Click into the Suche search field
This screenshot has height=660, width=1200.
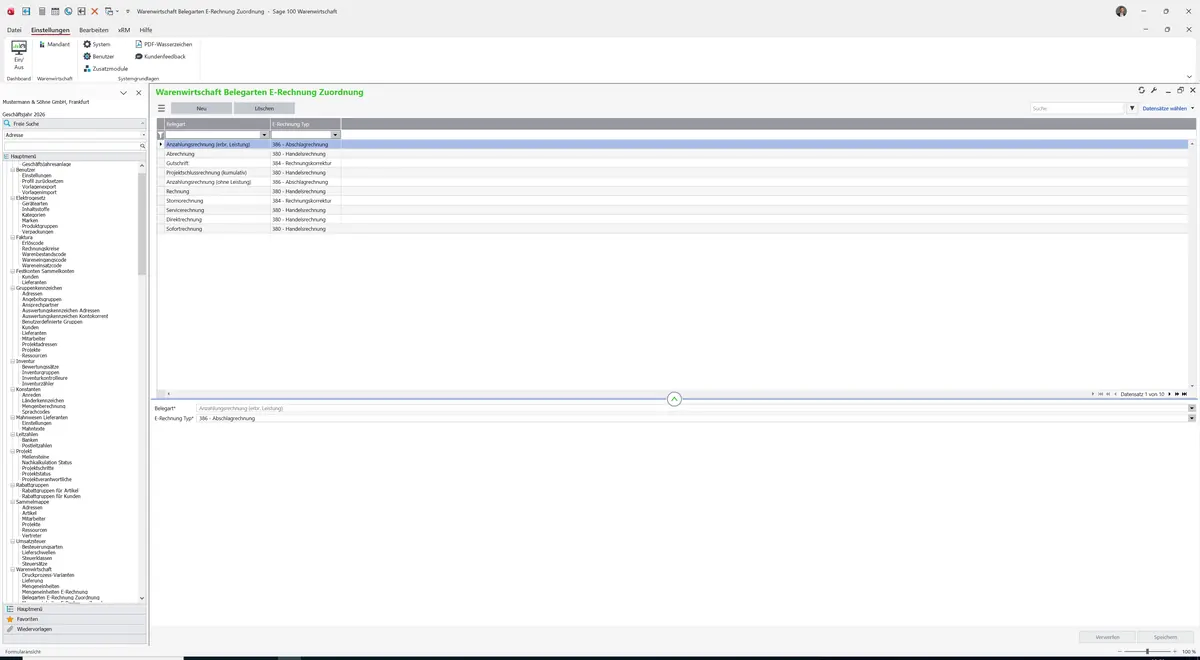(x=1078, y=108)
